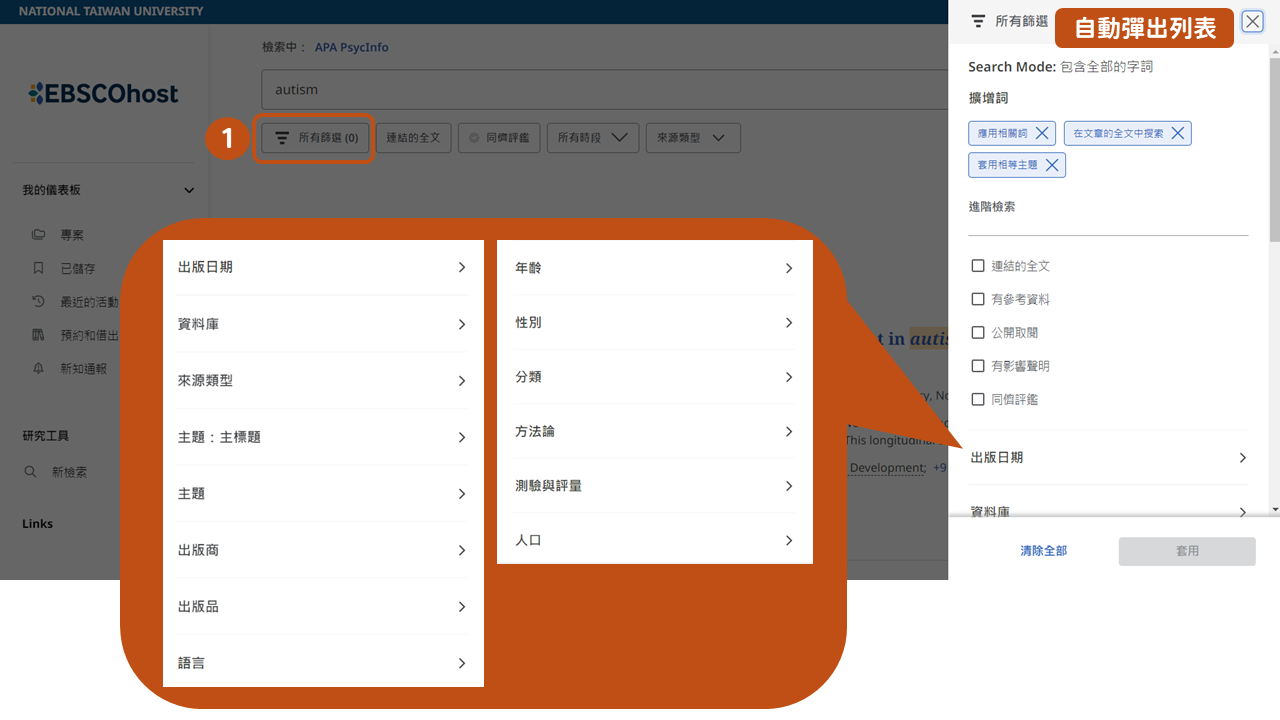The image size is (1280, 720).
Task: Click the Development; journal link
Action: (888, 468)
